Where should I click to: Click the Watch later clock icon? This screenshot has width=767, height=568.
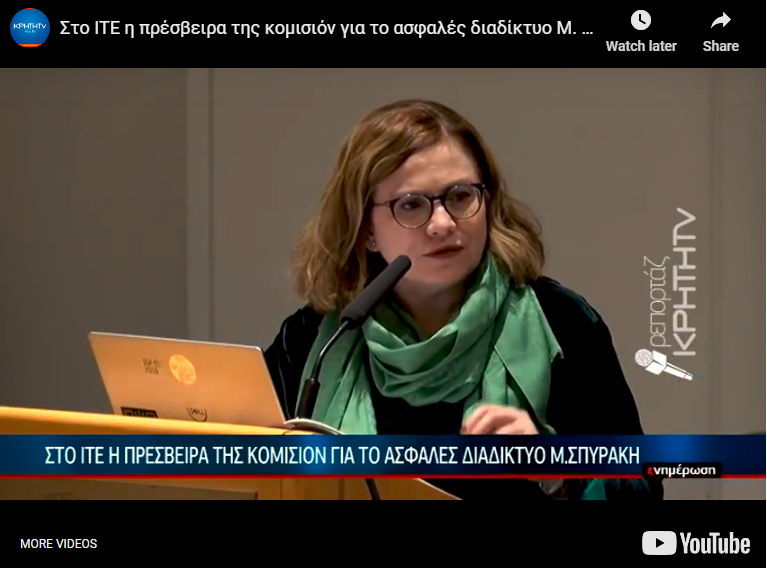click(641, 21)
